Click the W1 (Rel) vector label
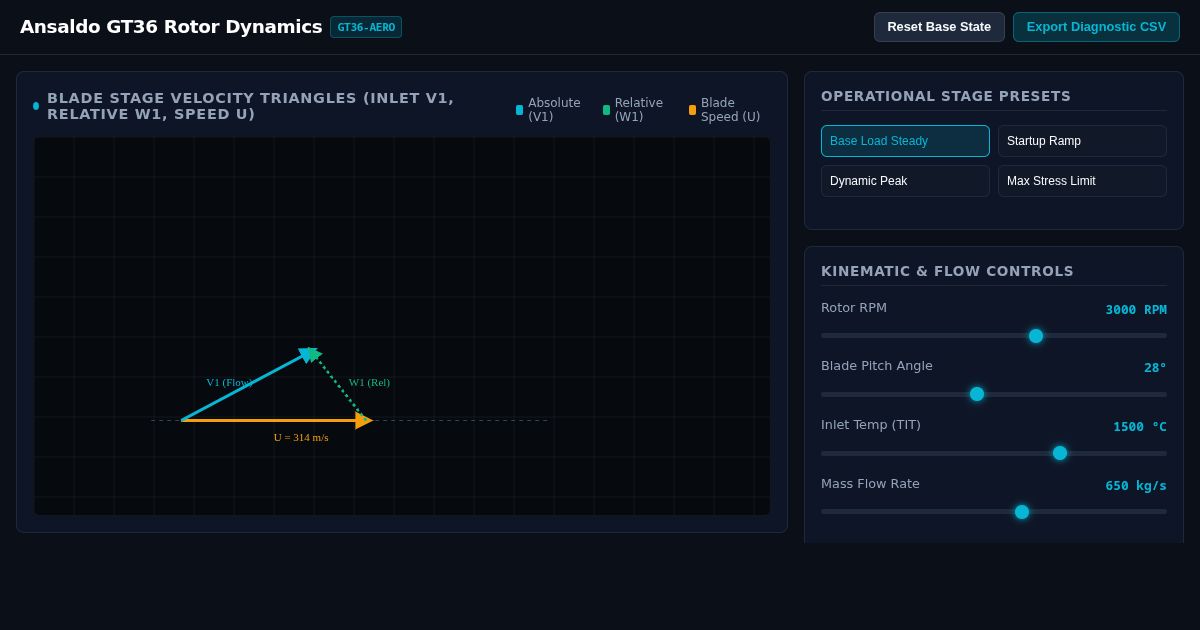The image size is (1200, 630). (x=369, y=382)
